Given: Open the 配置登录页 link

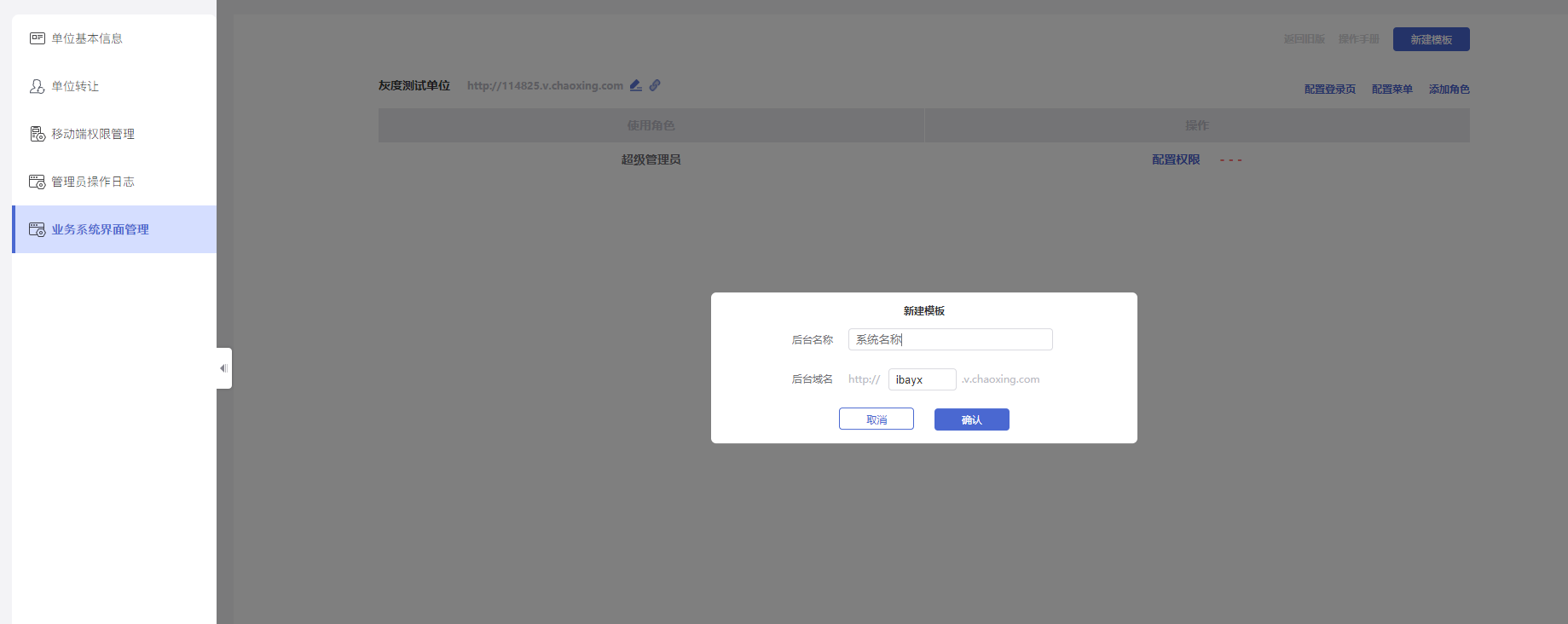Looking at the screenshot, I should (x=1330, y=90).
